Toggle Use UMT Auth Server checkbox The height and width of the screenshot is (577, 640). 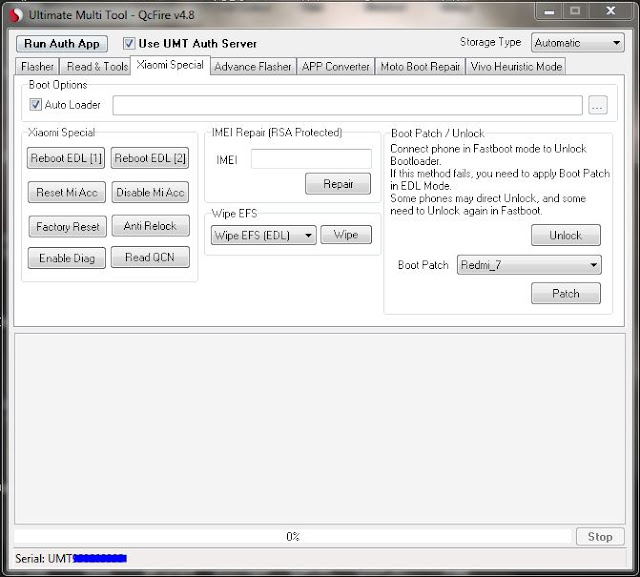pos(129,43)
